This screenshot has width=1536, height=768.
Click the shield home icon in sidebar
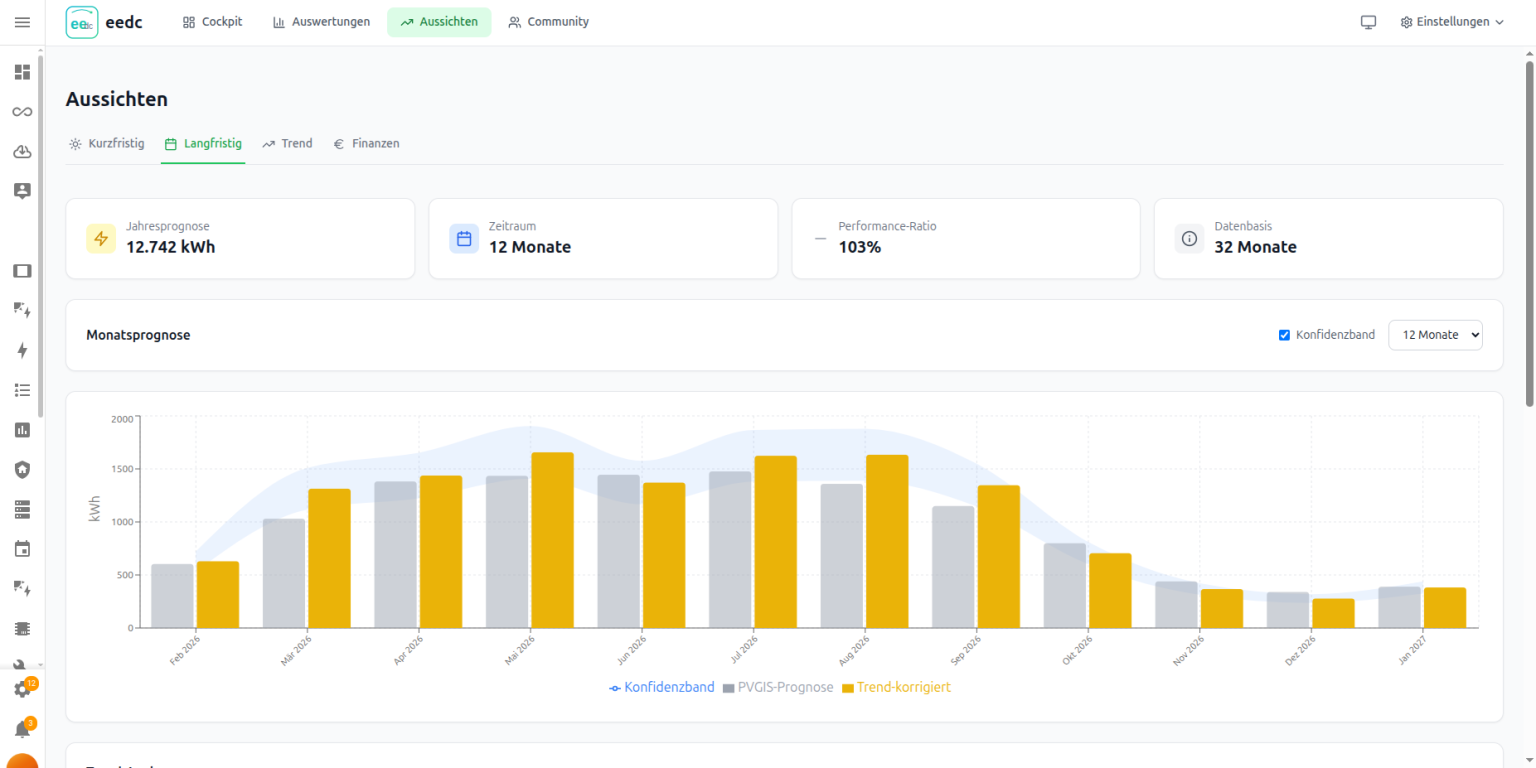pyautogui.click(x=22, y=469)
